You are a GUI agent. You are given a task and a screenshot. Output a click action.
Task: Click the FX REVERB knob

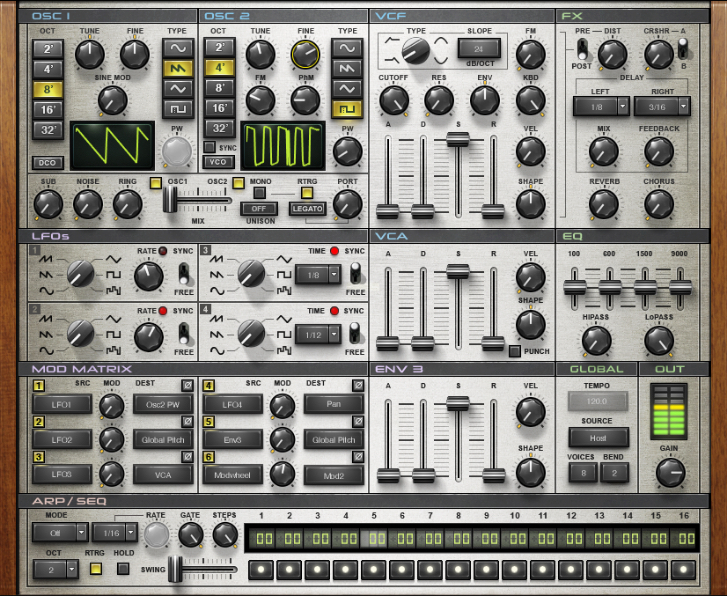click(x=604, y=204)
